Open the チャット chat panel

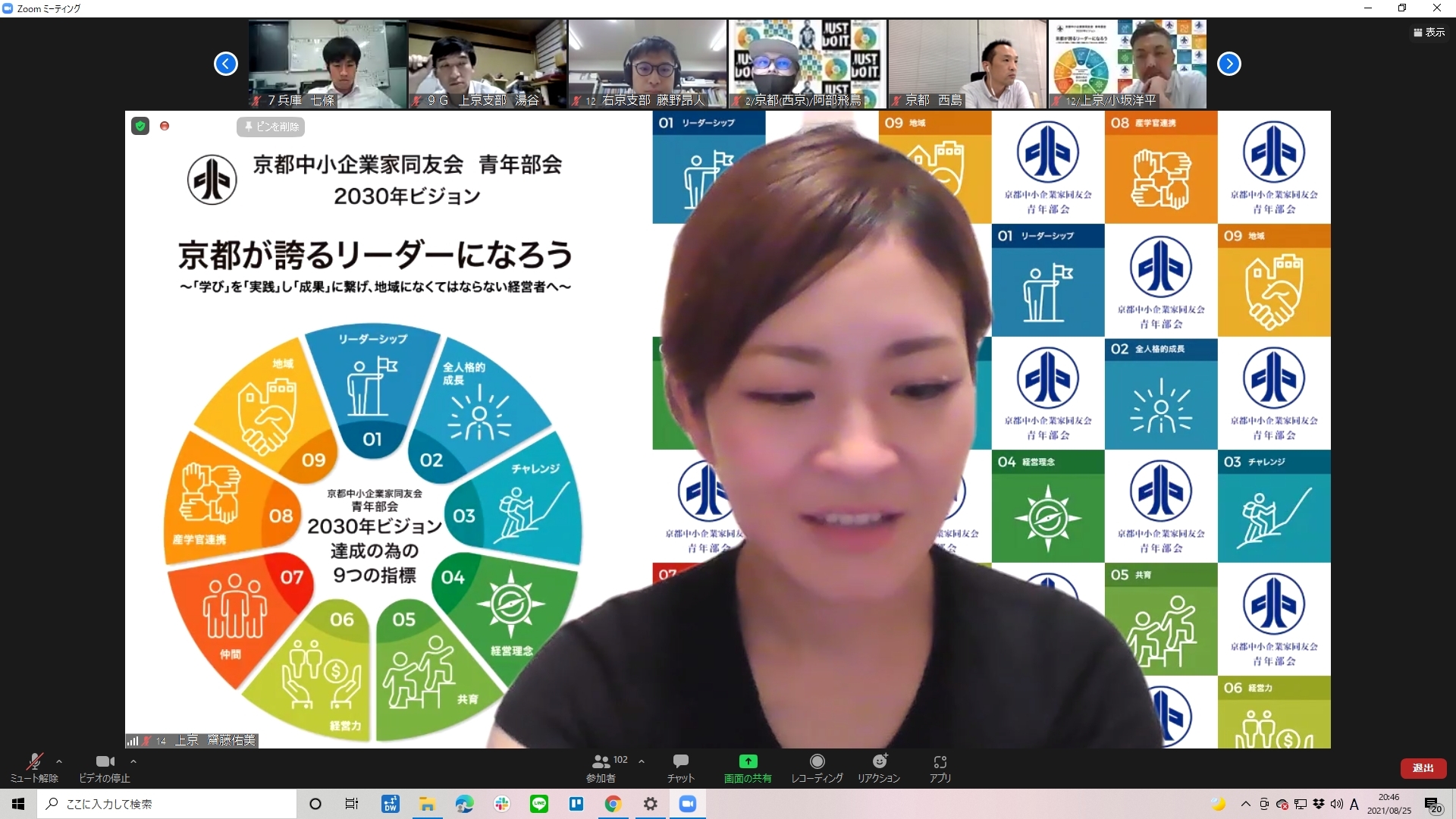point(680,767)
